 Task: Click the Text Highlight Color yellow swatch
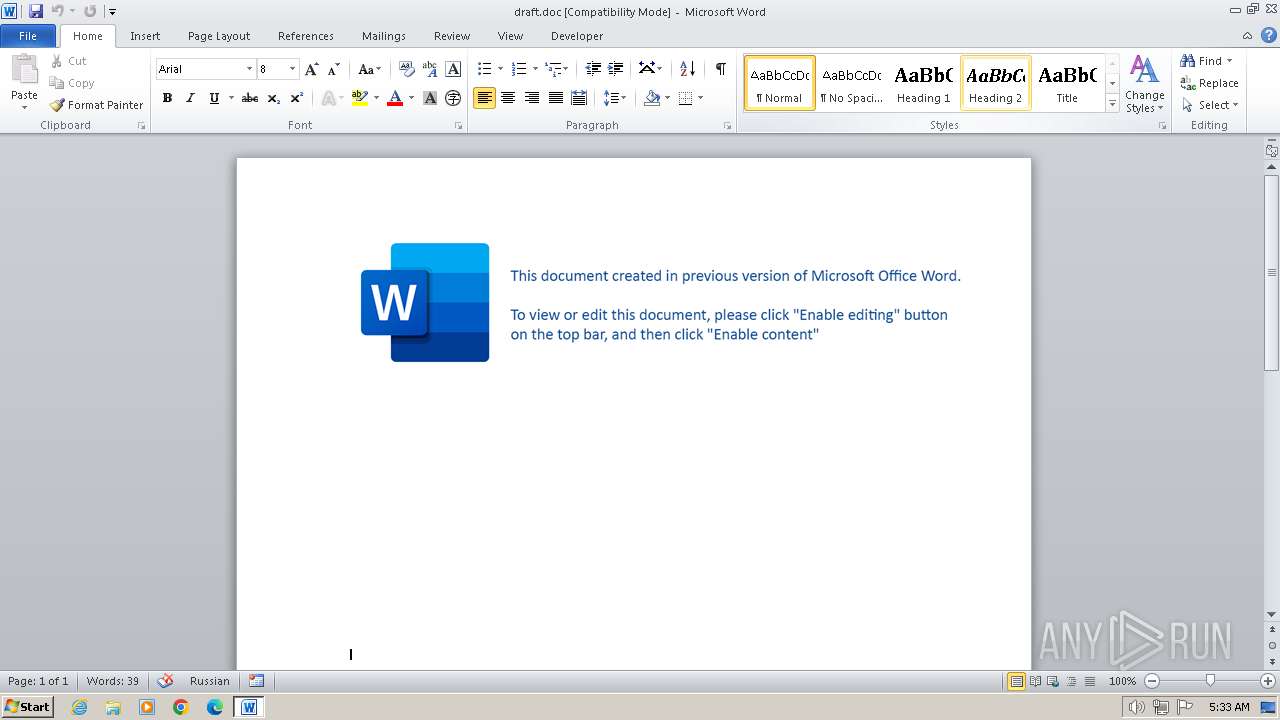click(x=360, y=98)
